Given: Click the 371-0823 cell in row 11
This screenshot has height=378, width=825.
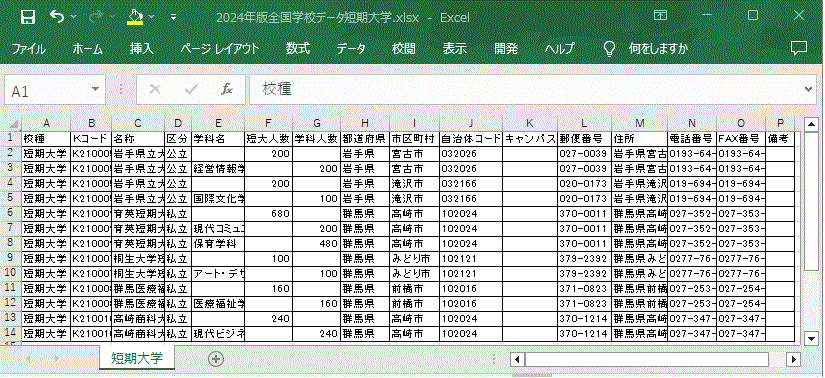Looking at the screenshot, I should click(x=585, y=289).
